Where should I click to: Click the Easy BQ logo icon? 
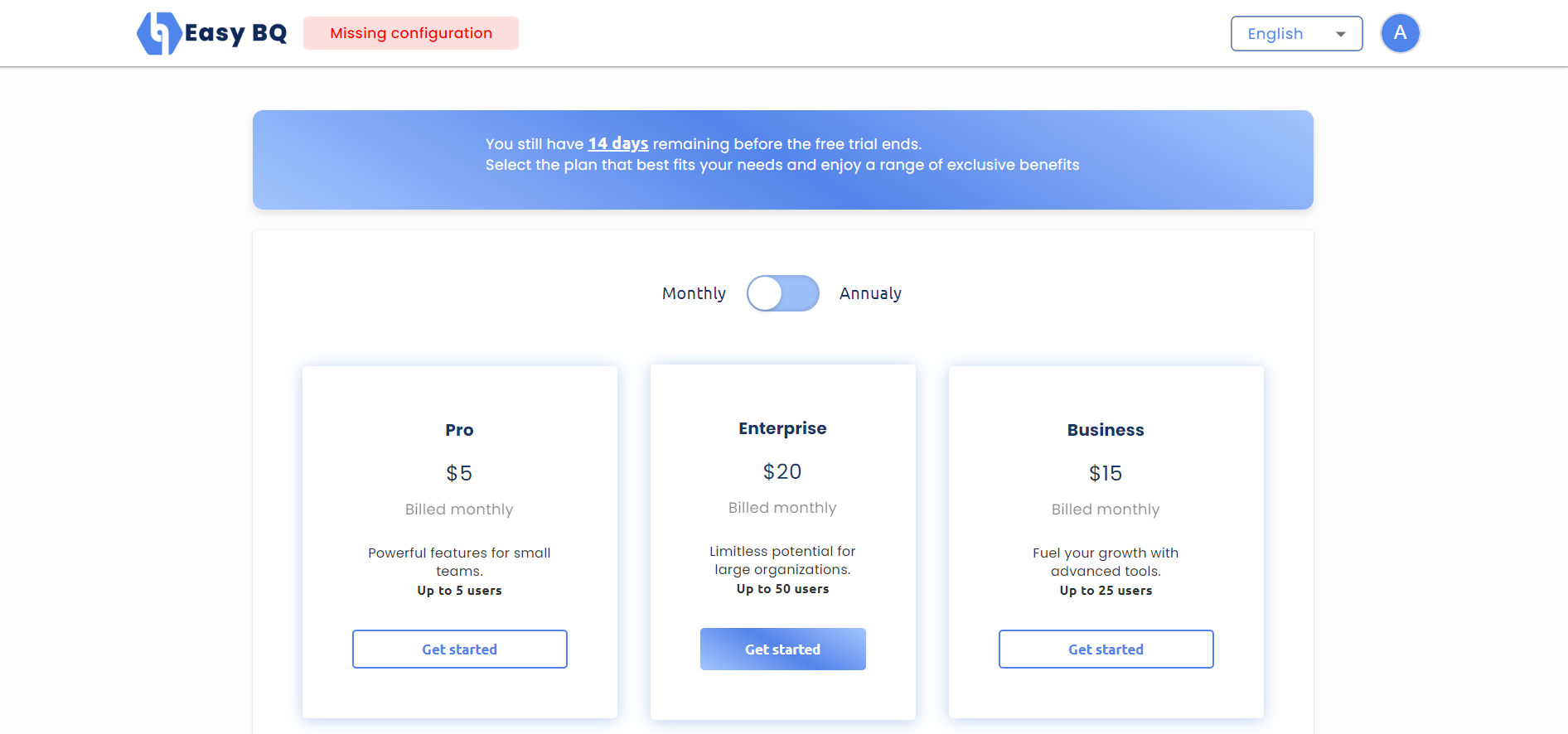(158, 34)
